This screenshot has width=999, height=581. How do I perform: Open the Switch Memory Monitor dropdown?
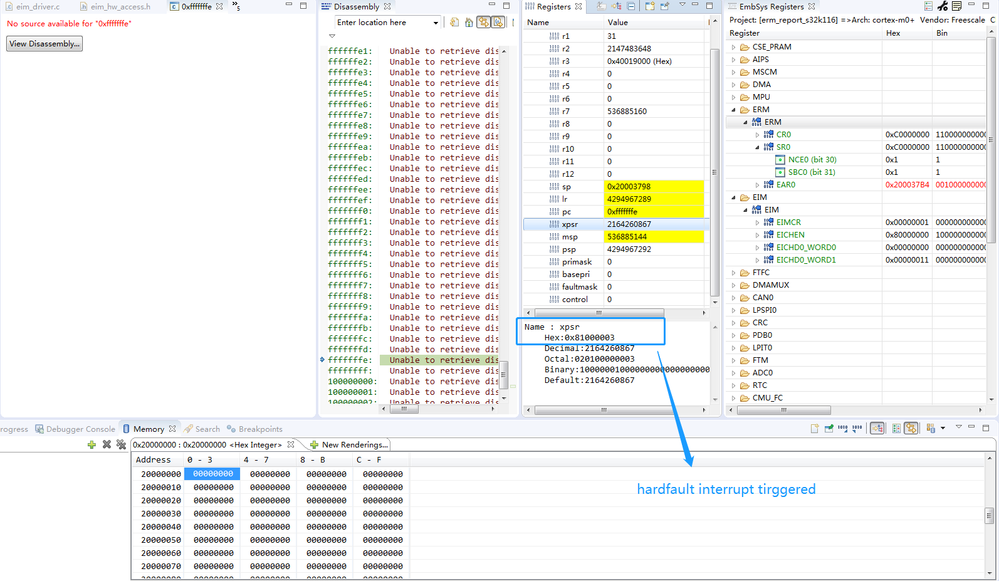tap(943, 428)
